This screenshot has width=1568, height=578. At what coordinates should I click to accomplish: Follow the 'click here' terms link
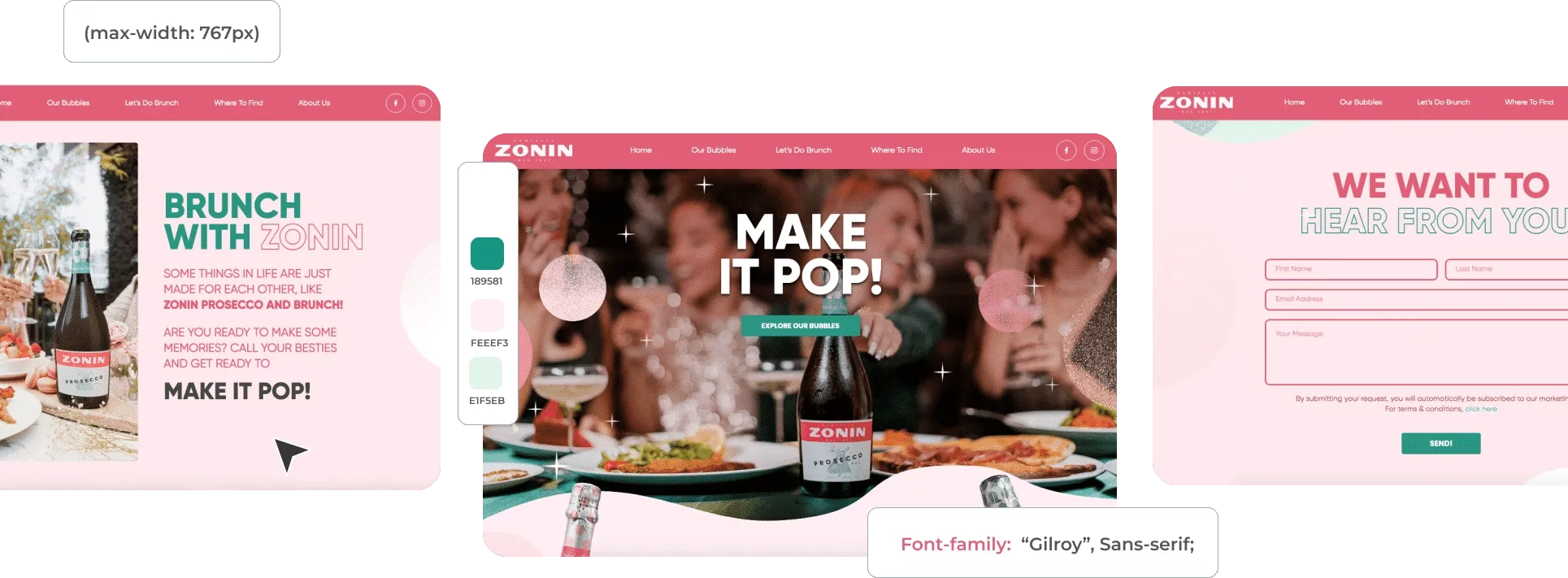1480,409
